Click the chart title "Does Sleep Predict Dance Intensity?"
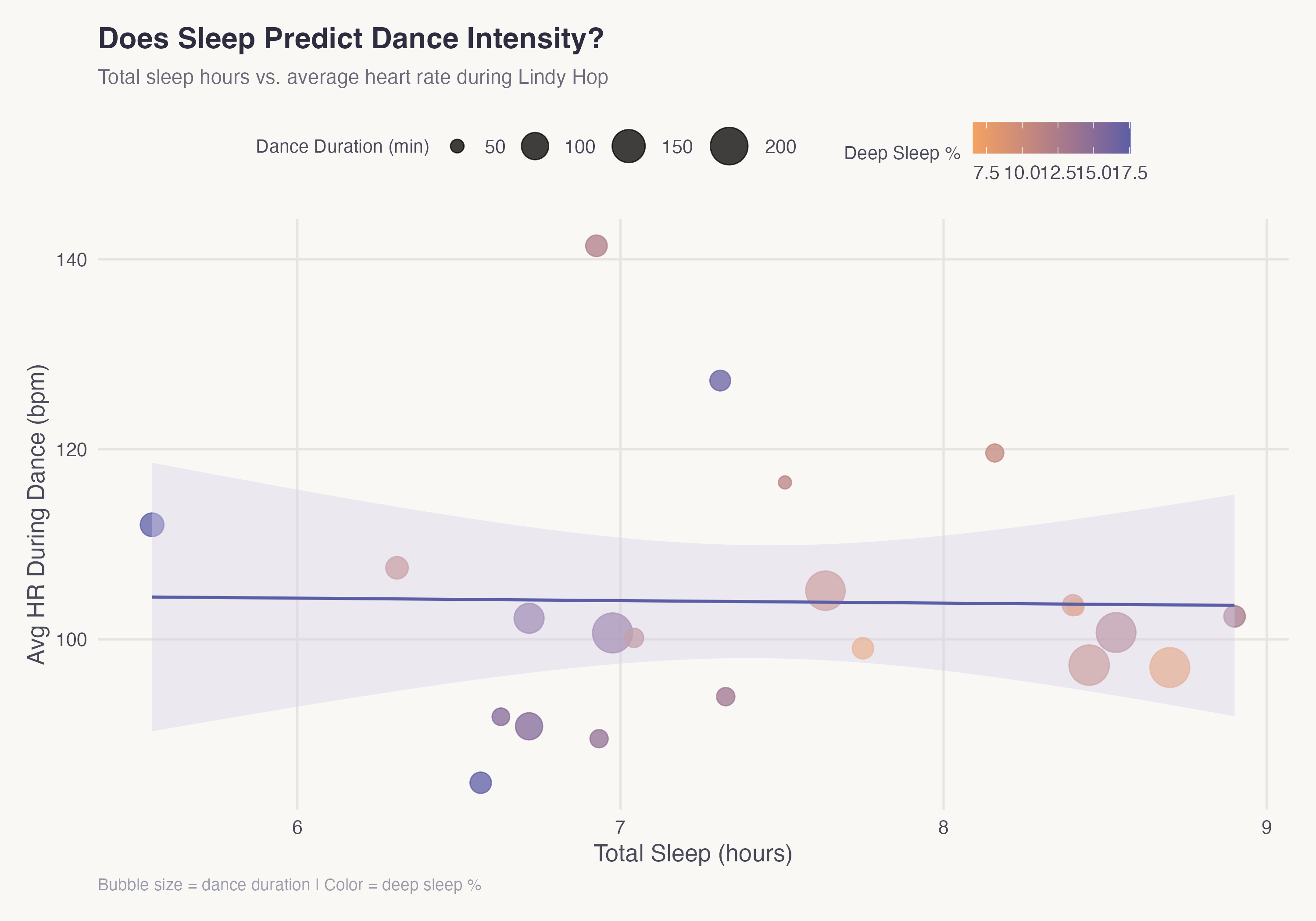The width and height of the screenshot is (1316, 921). pyautogui.click(x=351, y=39)
